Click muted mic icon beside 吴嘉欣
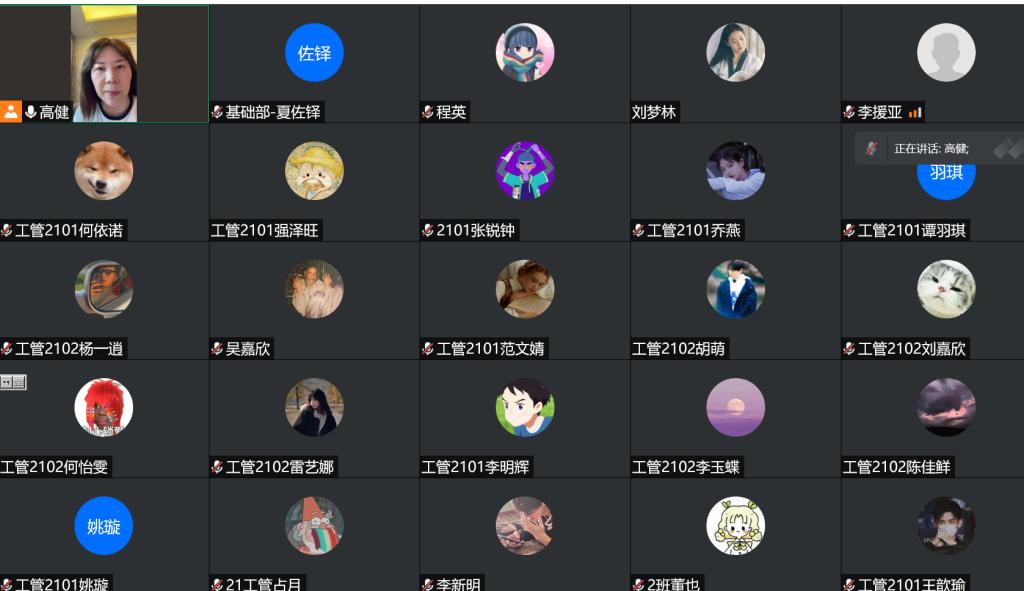Screen dimensions: 1024x591 coord(217,349)
